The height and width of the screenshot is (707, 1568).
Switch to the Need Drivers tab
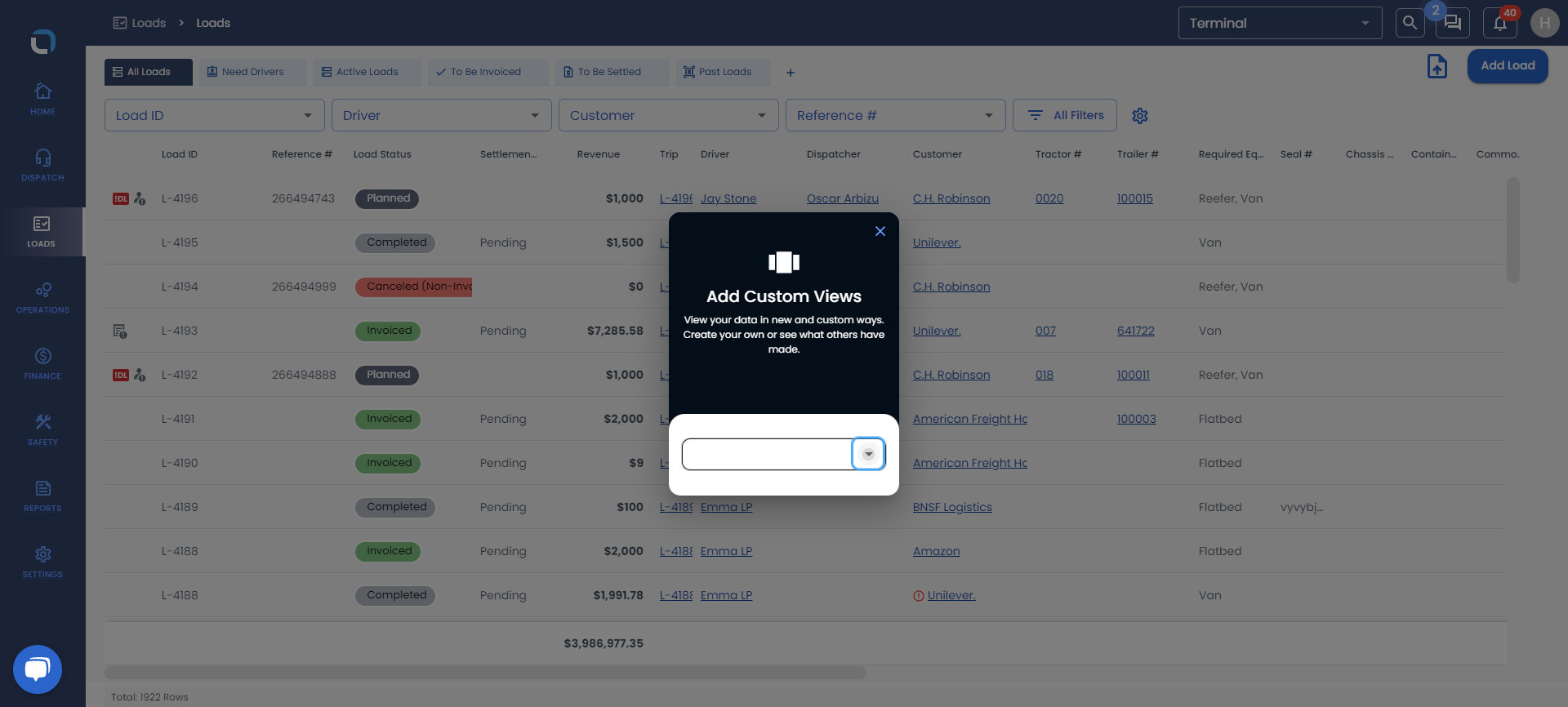[x=252, y=72]
